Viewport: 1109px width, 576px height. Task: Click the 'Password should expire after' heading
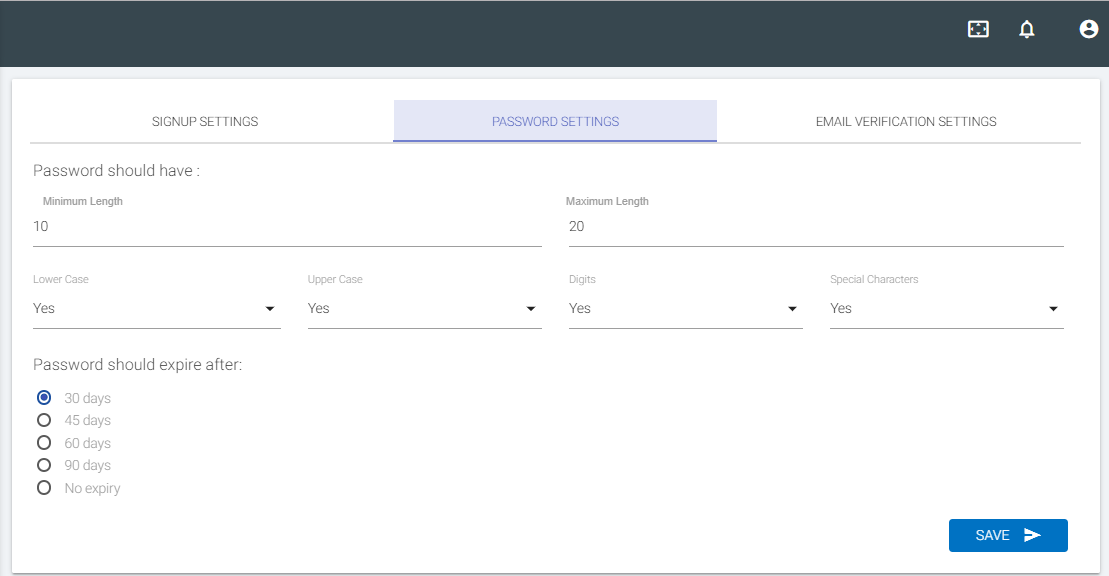(x=138, y=365)
